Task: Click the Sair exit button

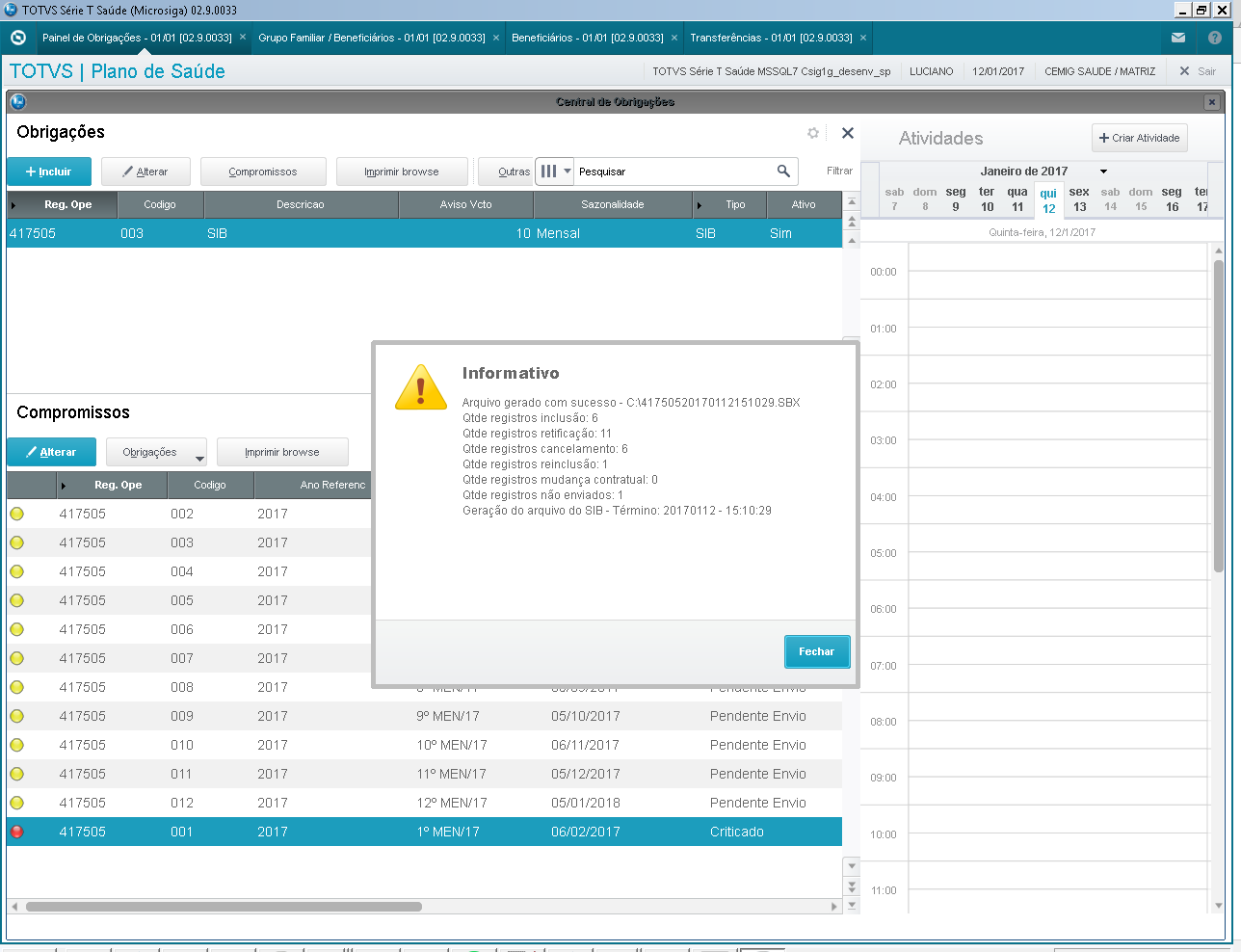Action: (x=1198, y=71)
